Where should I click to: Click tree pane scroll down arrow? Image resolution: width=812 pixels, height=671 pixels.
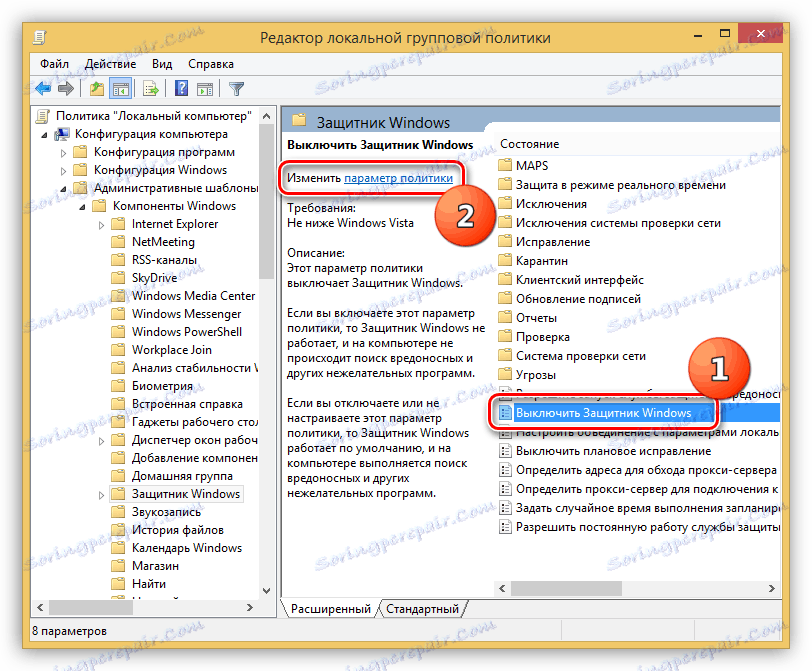(x=267, y=591)
